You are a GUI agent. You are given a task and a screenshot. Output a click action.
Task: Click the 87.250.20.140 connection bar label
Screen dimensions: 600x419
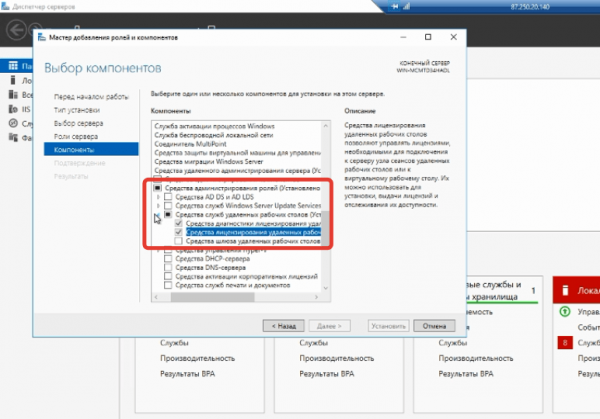point(530,7)
